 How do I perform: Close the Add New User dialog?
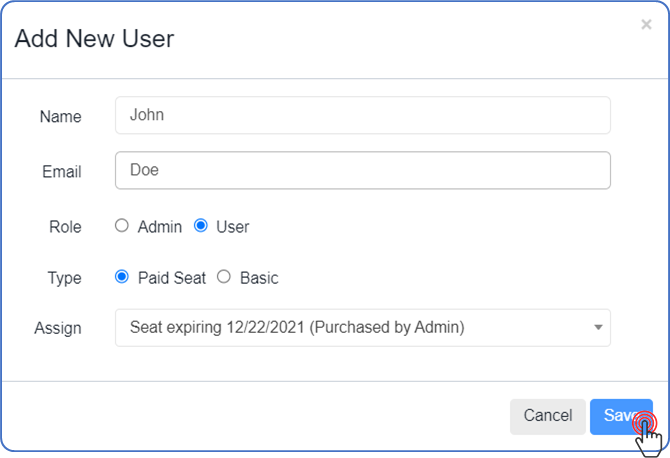click(x=646, y=25)
